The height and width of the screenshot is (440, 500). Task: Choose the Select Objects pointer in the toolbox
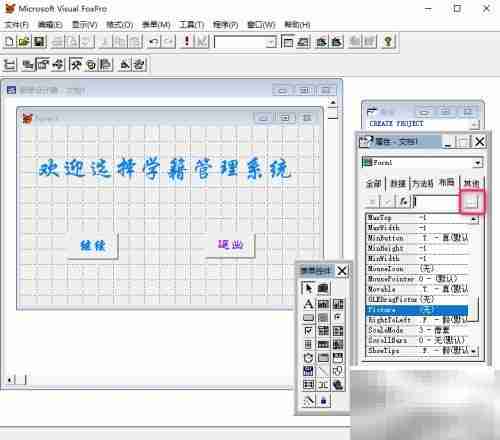[308, 288]
